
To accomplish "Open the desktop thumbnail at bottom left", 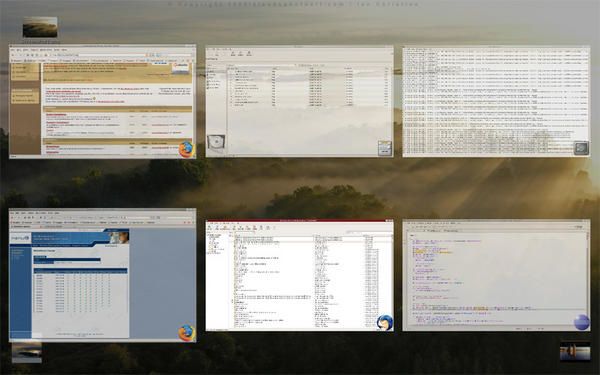I will (27, 352).
